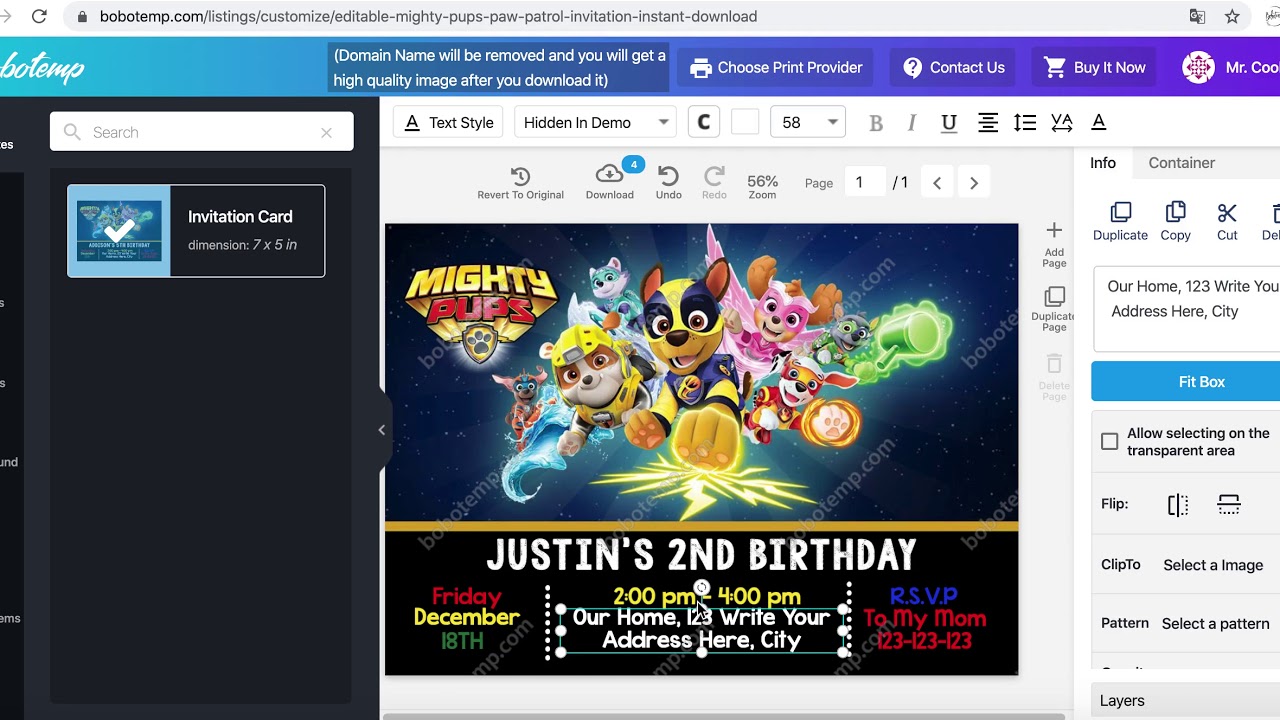Click the rotate handle above address text
The height and width of the screenshot is (720, 1280).
[702, 587]
